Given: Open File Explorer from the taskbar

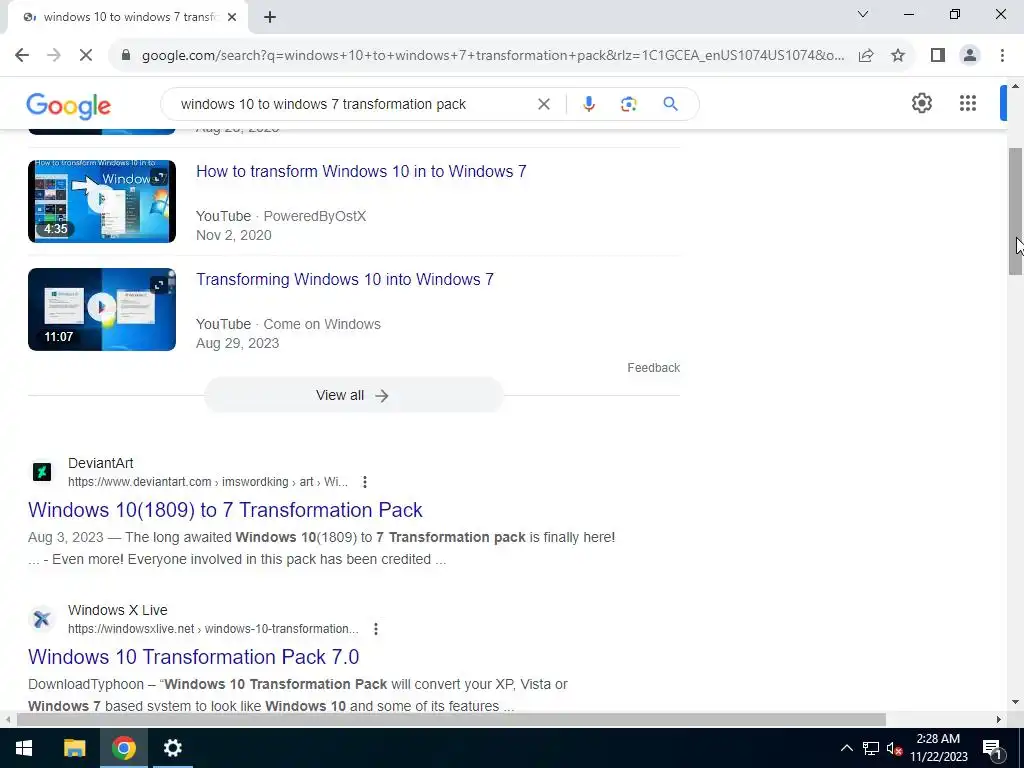Looking at the screenshot, I should coord(74,748).
